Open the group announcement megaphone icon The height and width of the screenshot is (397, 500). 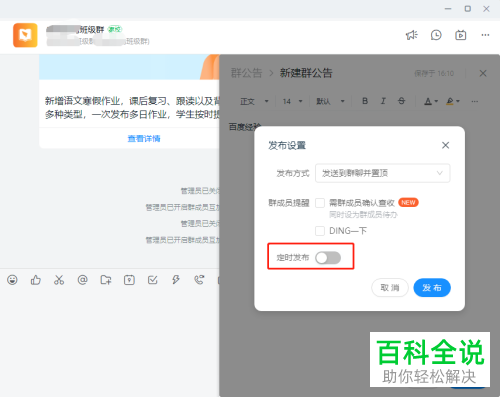point(412,35)
